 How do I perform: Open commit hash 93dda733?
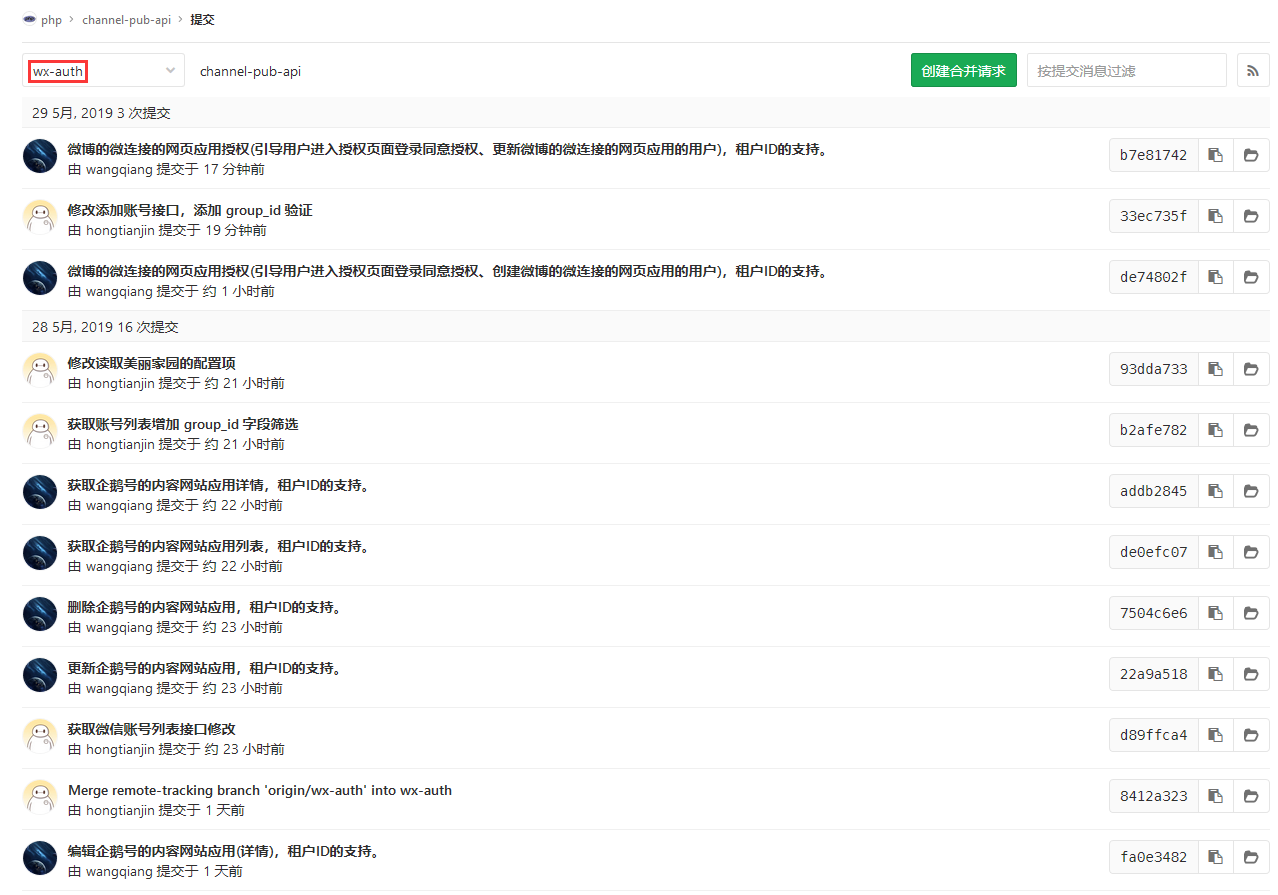tap(1153, 369)
